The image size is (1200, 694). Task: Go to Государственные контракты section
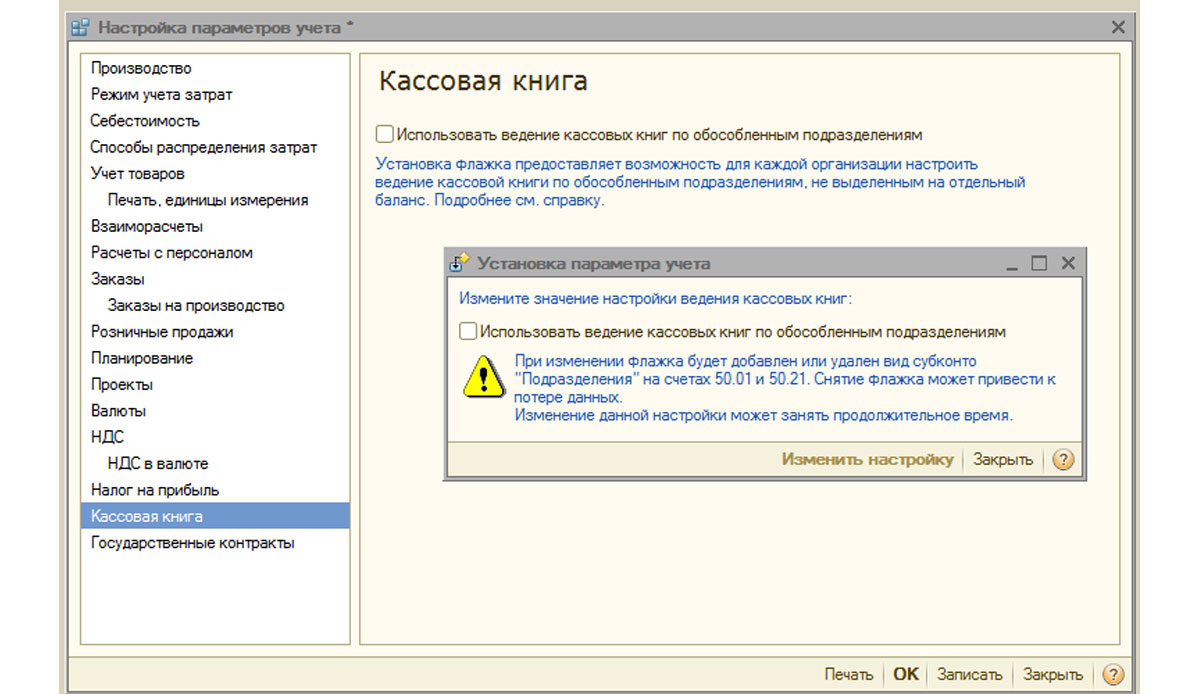point(192,543)
